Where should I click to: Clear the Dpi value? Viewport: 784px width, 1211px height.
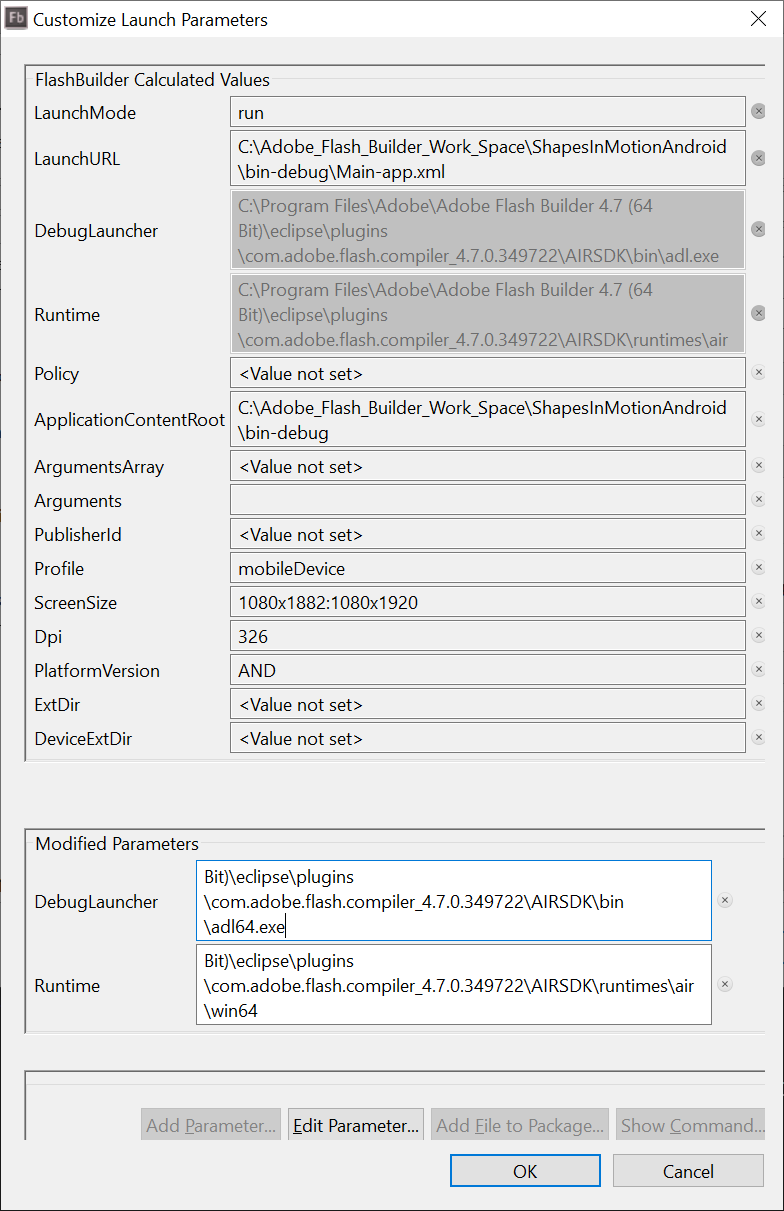758,635
